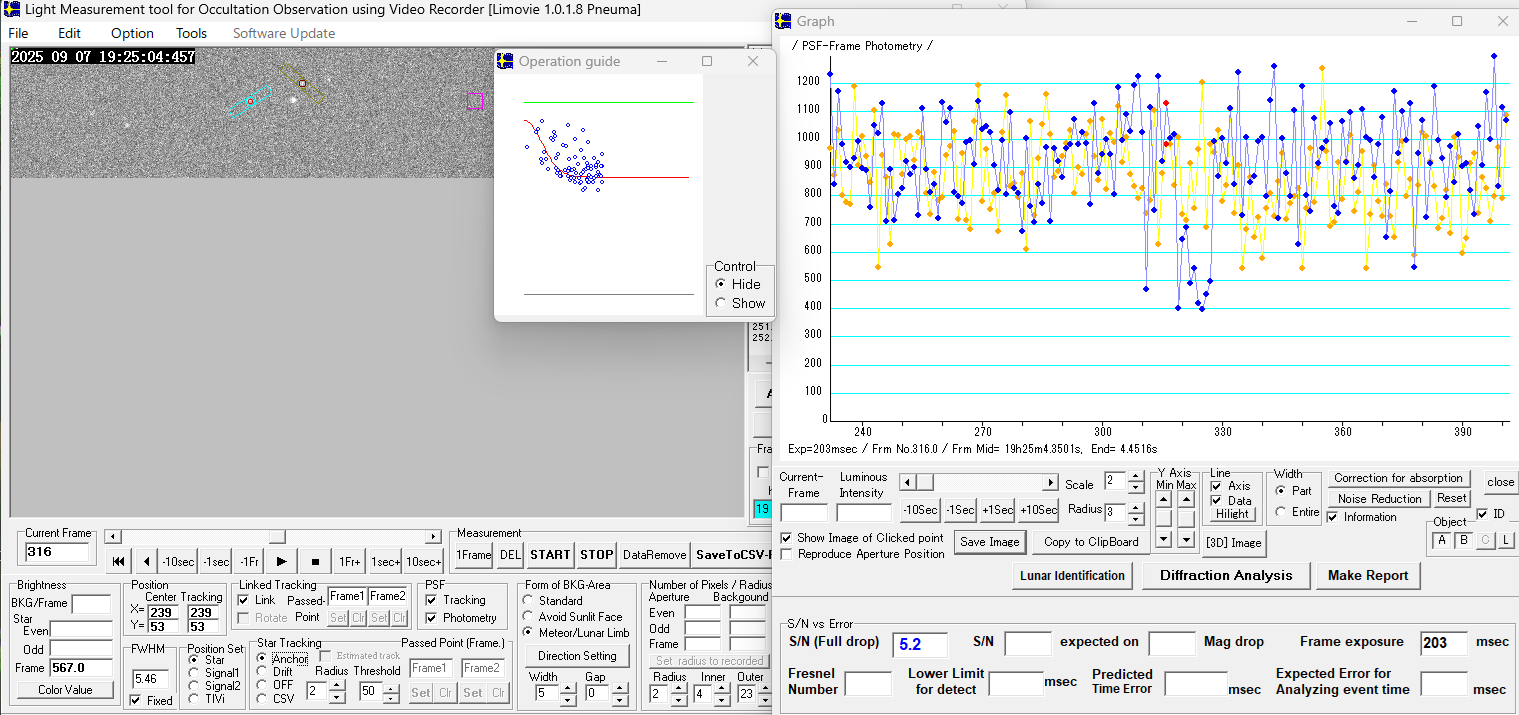The height and width of the screenshot is (715, 1519).
Task: Select object L in Object group
Action: pyautogui.click(x=1505, y=540)
